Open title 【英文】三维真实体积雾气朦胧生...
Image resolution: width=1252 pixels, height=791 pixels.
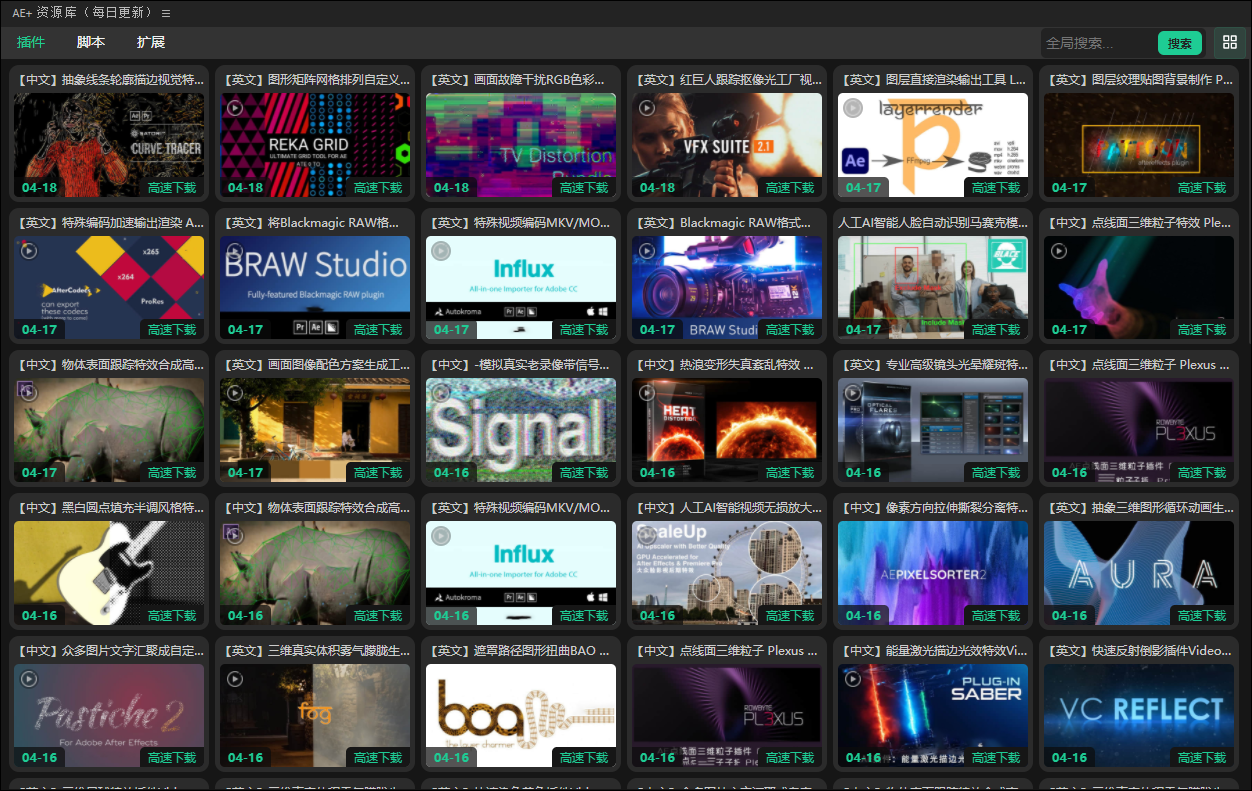point(315,651)
